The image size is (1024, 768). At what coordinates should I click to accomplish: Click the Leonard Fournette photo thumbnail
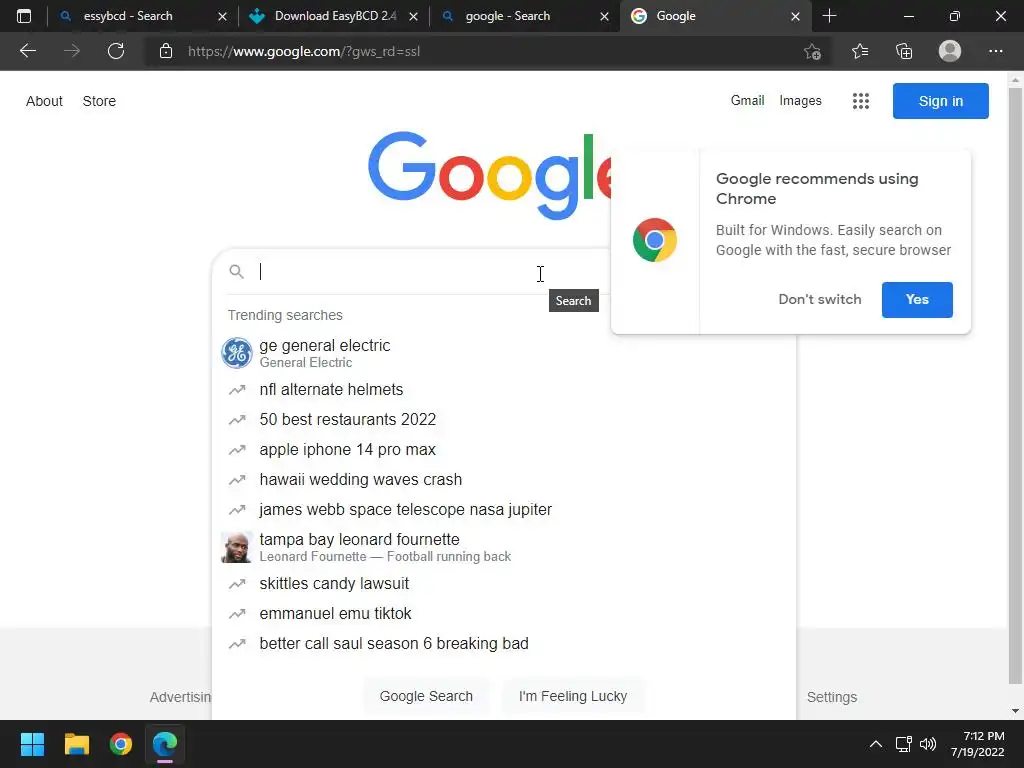(236, 547)
